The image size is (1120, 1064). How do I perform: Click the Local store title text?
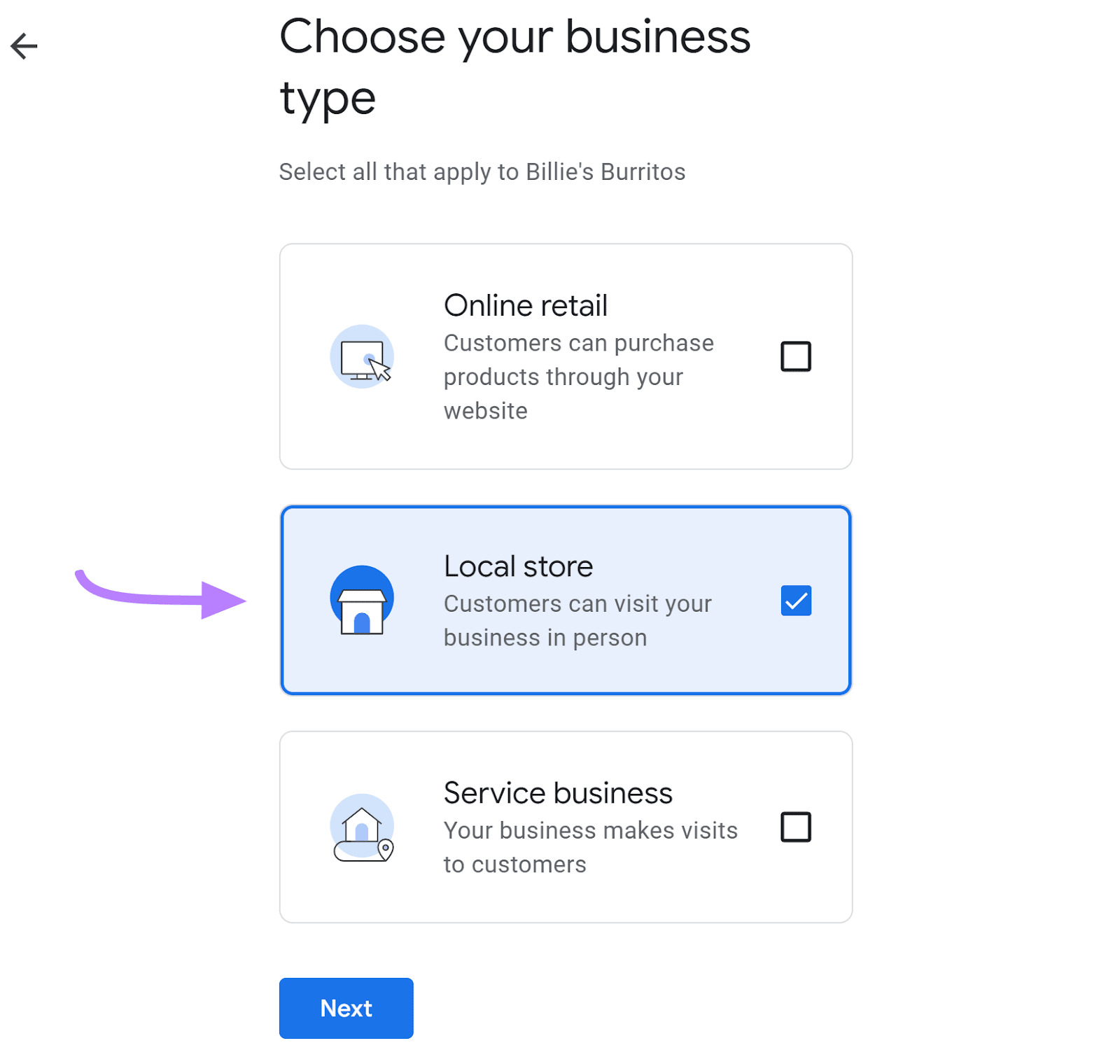pyautogui.click(x=518, y=566)
